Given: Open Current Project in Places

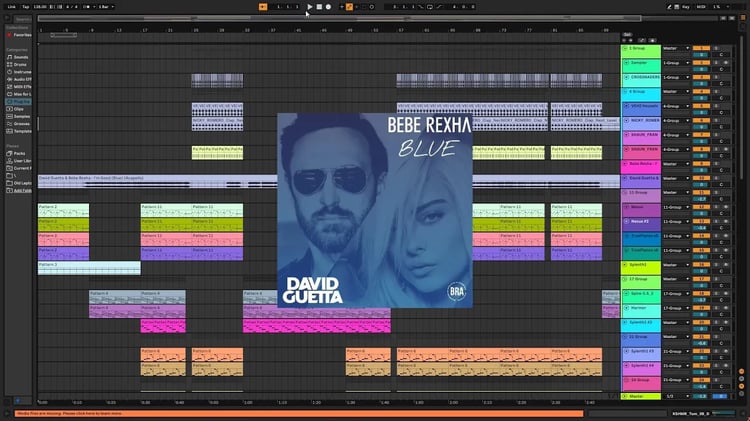Looking at the screenshot, I should pos(18,168).
